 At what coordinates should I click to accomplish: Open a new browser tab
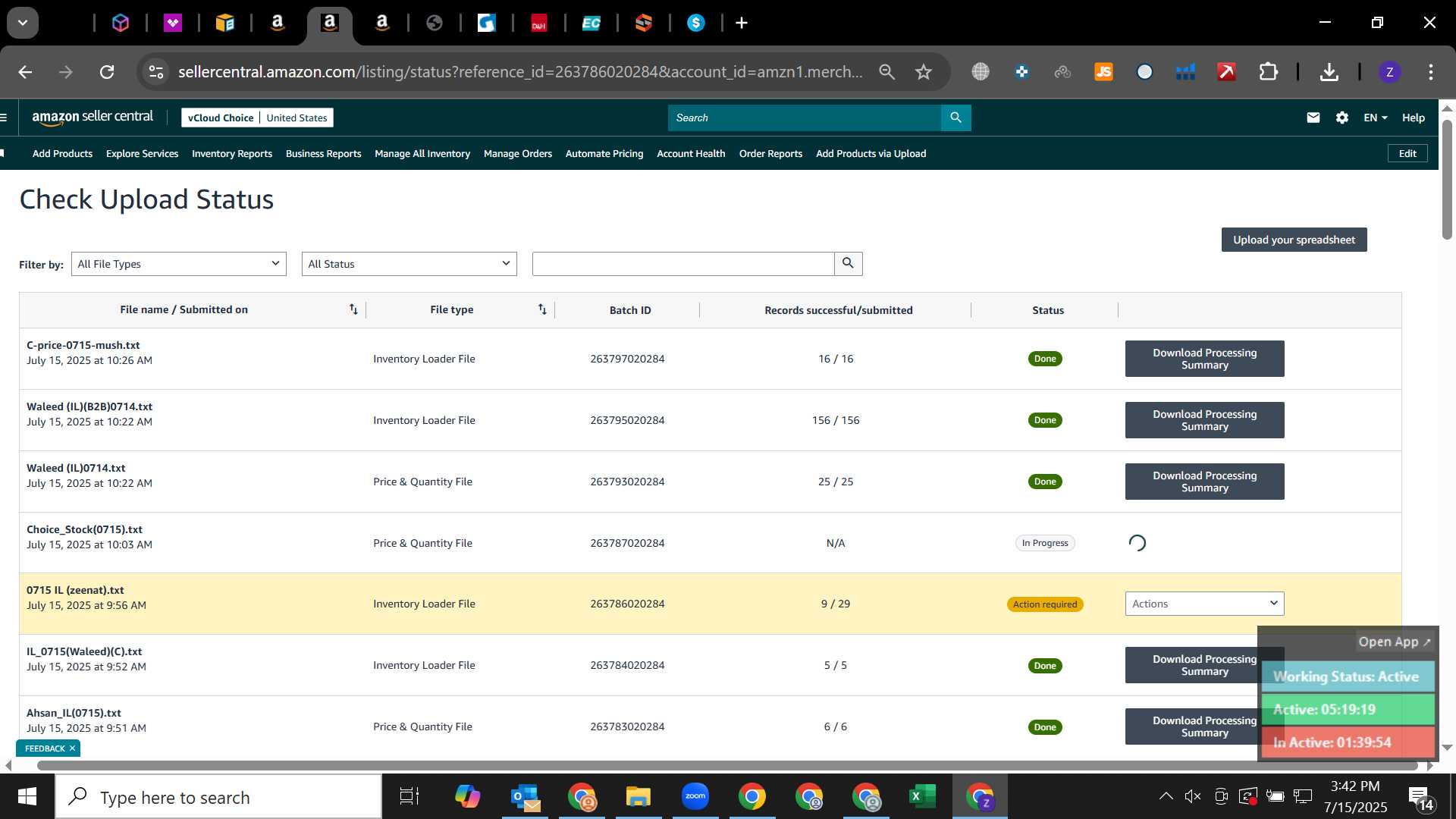(742, 23)
